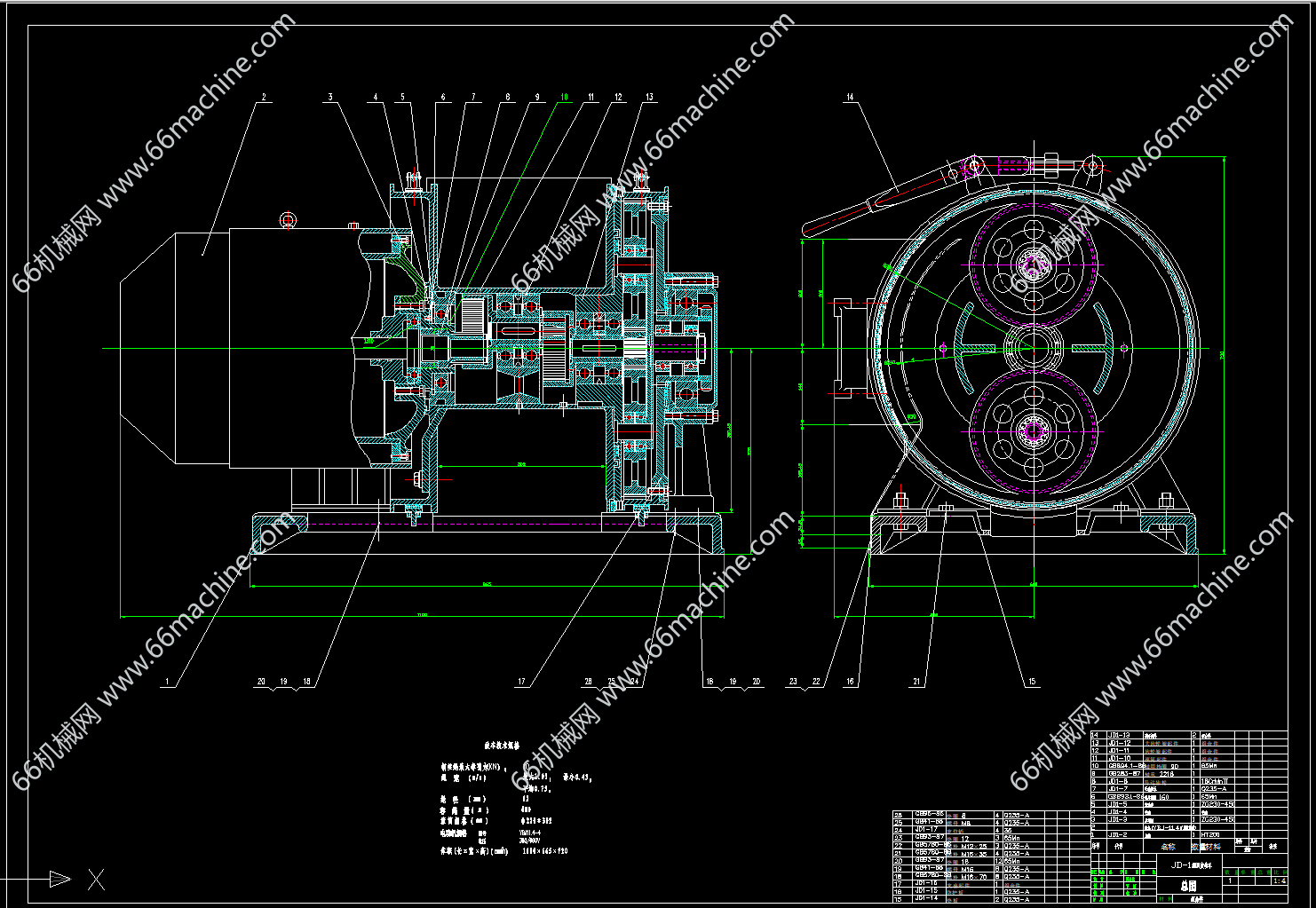
Task: Select the JD1-14 part code cell
Action: coord(926,899)
